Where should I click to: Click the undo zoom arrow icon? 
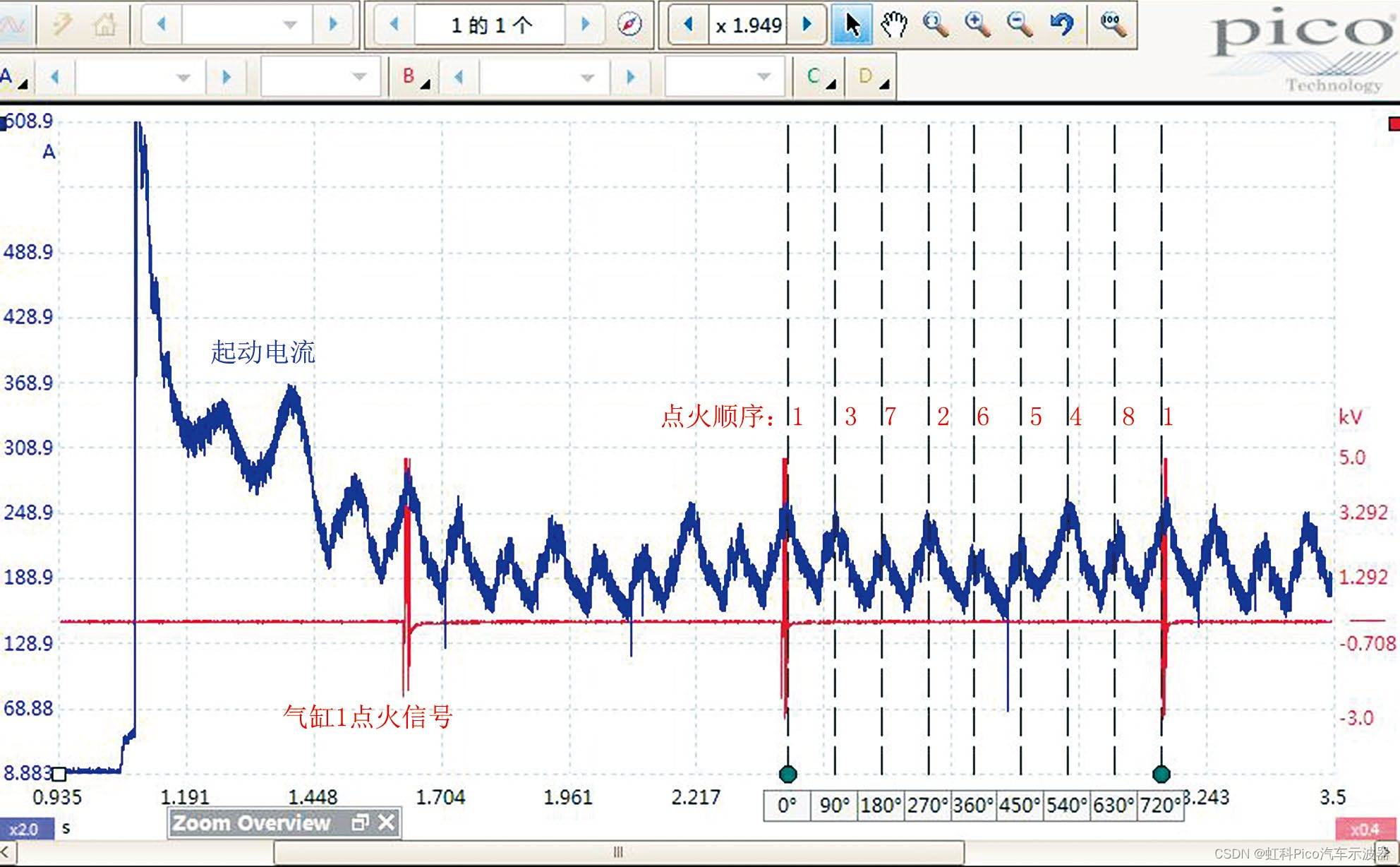[1061, 25]
